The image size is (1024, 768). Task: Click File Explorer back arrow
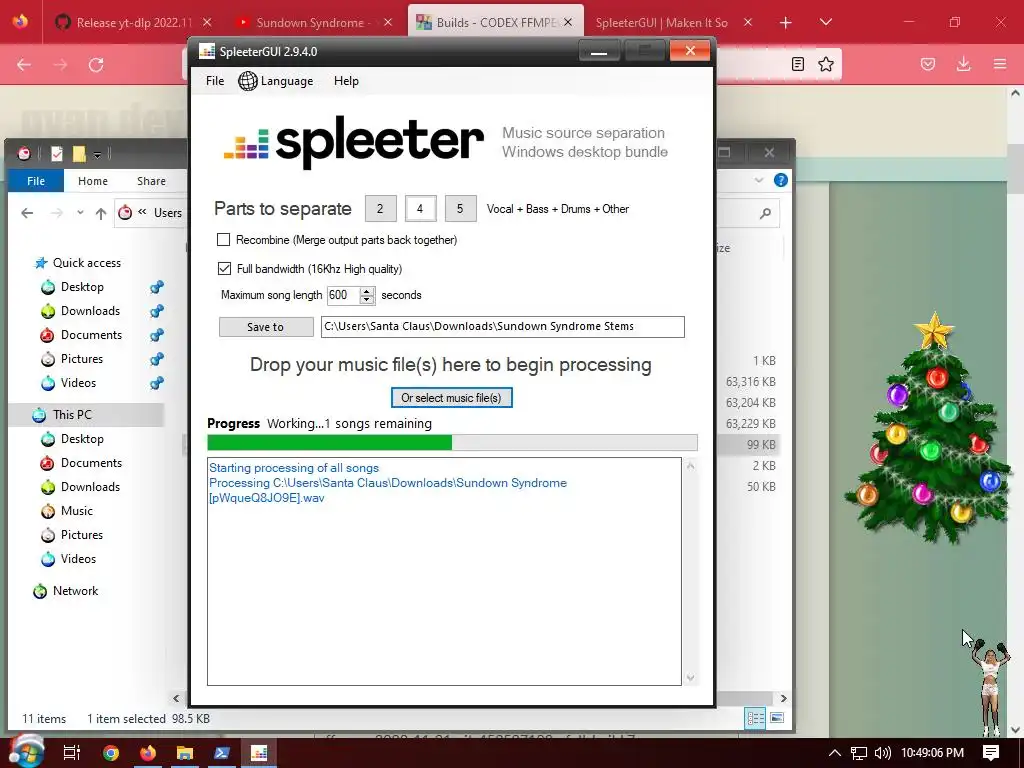(27, 213)
